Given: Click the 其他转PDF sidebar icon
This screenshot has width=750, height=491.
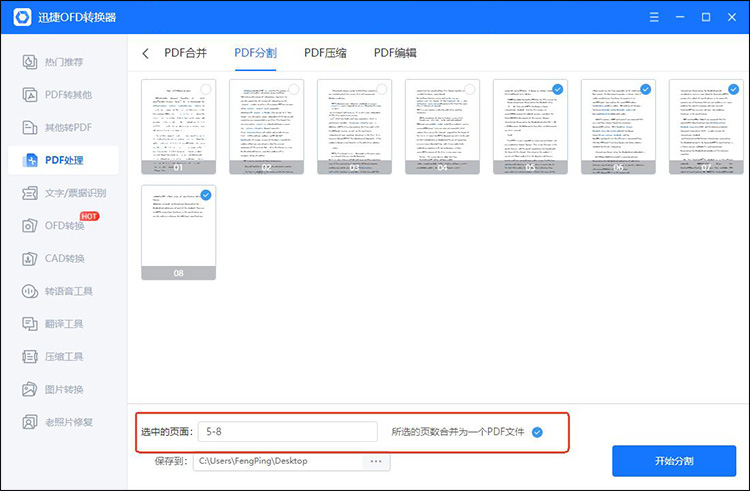Looking at the screenshot, I should point(30,127).
